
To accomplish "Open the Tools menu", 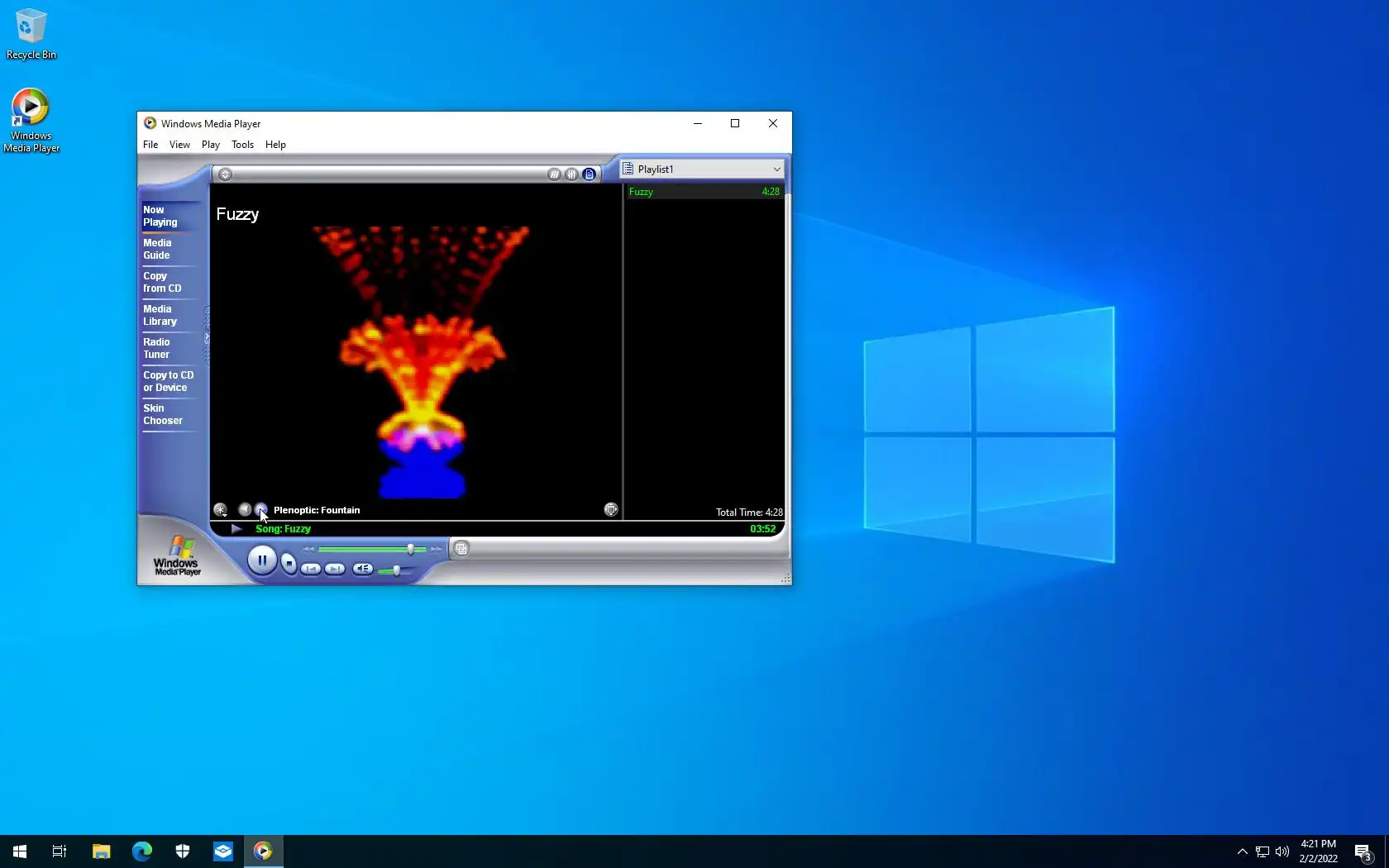I will click(242, 145).
